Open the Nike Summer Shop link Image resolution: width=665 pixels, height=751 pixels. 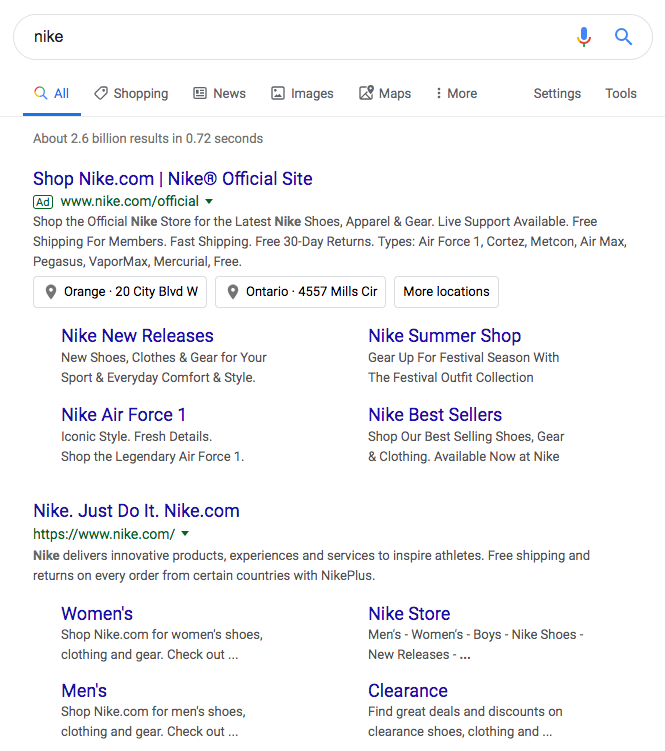[445, 336]
